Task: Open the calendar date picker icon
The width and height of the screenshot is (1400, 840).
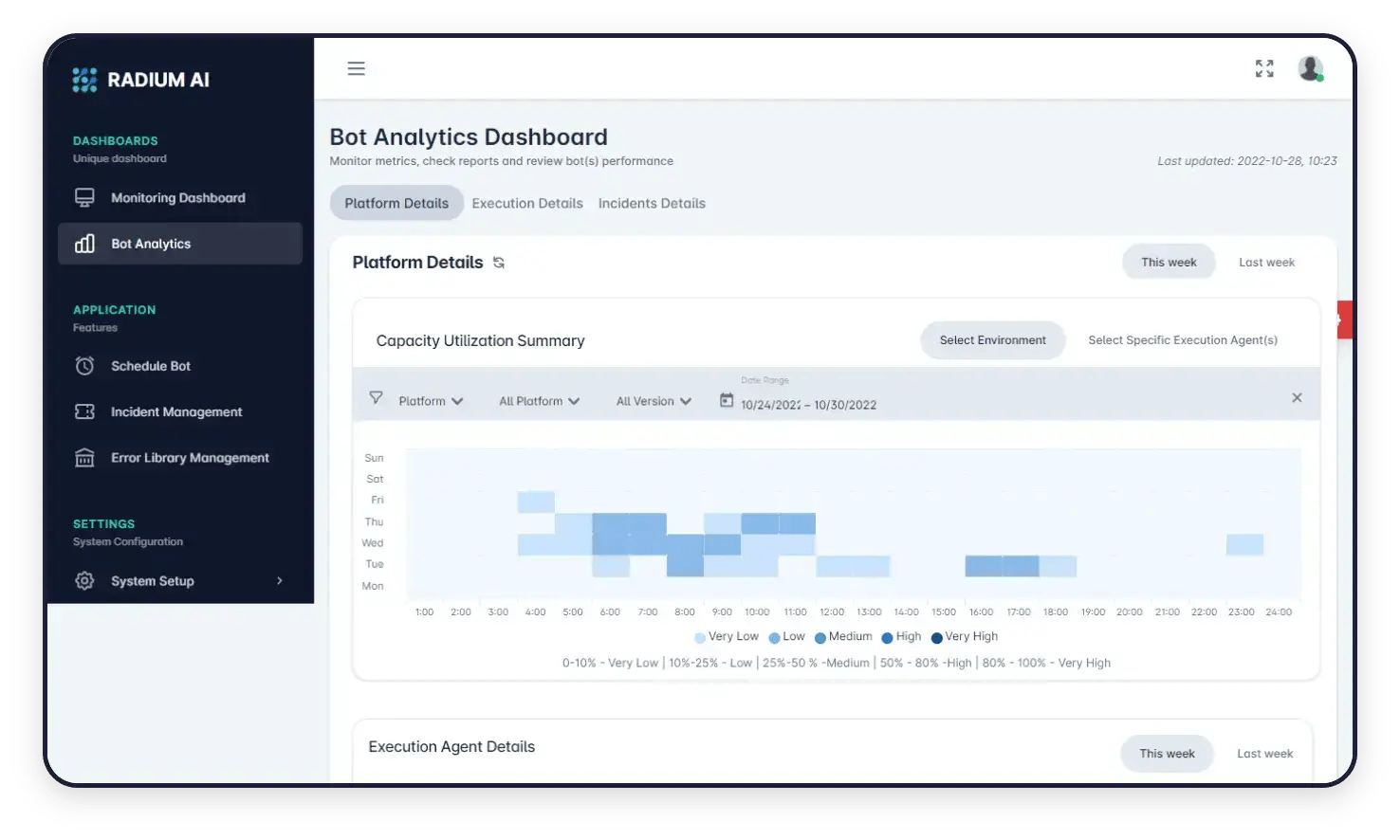Action: pyautogui.click(x=727, y=400)
